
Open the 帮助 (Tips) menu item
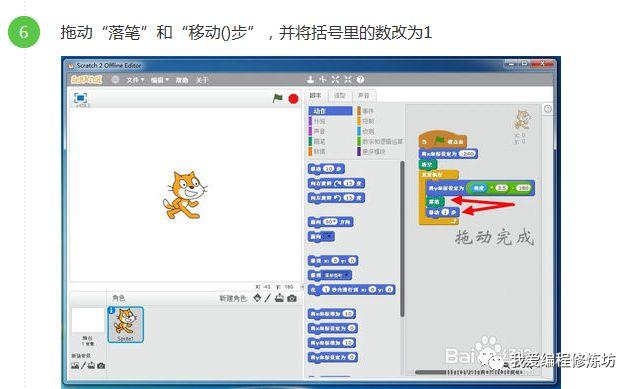coord(182,80)
